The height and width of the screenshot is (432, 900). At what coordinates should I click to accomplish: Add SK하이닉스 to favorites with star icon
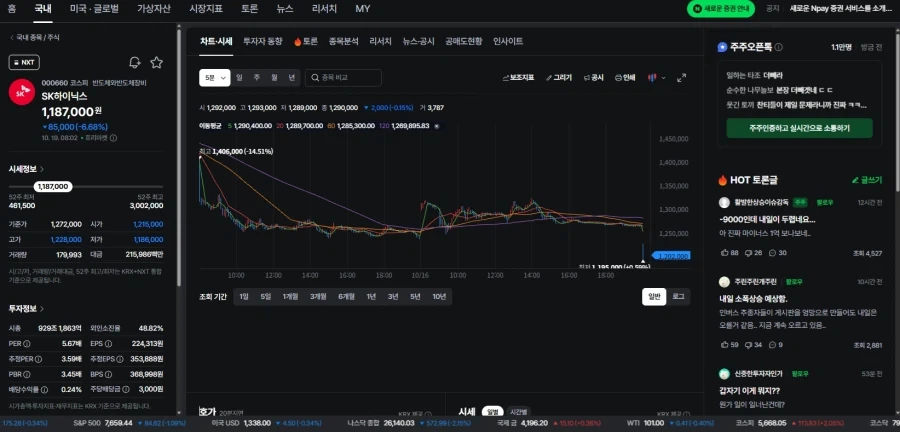coord(156,63)
